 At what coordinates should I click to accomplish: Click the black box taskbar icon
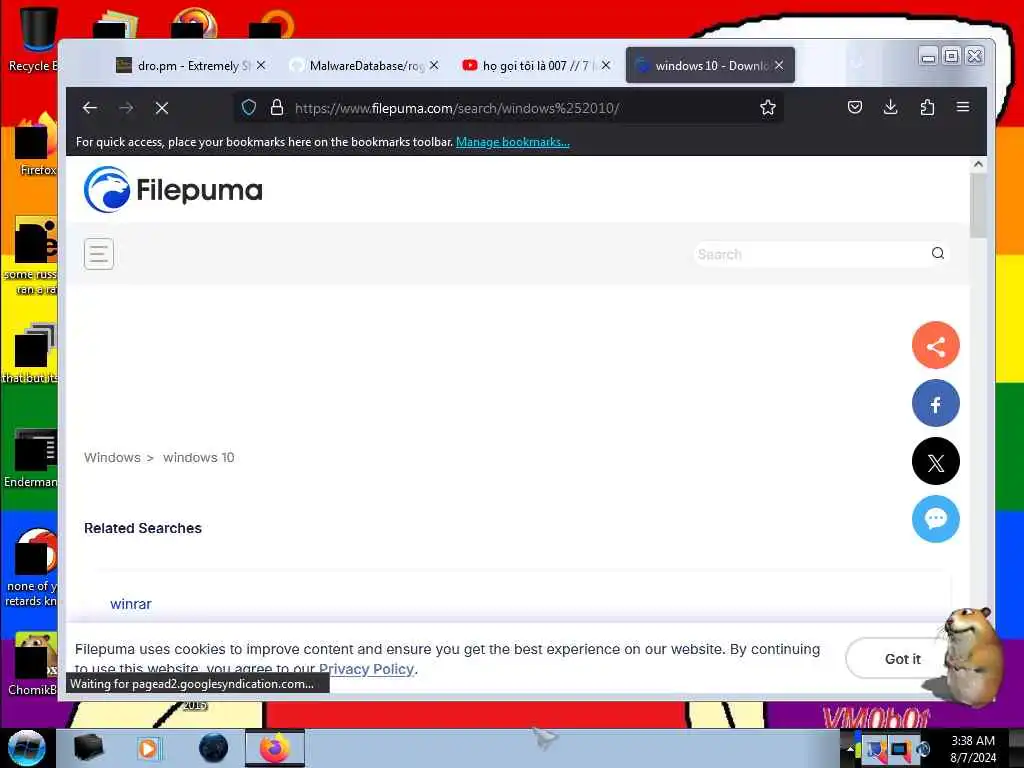pyautogui.click(x=88, y=748)
